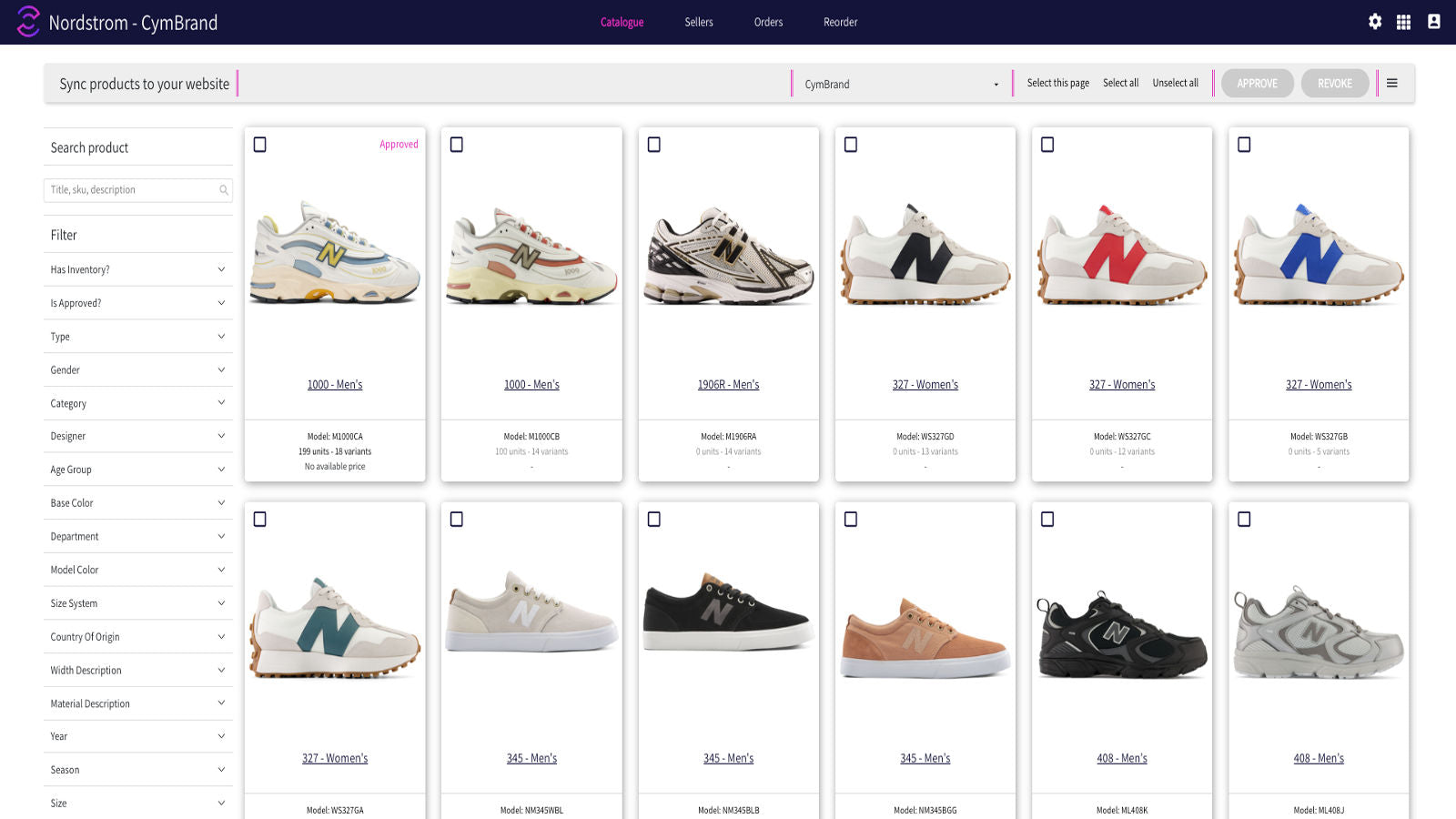Screen dimensions: 1456x819
Task: Expand the Country Of Origin filter
Action: [138, 636]
